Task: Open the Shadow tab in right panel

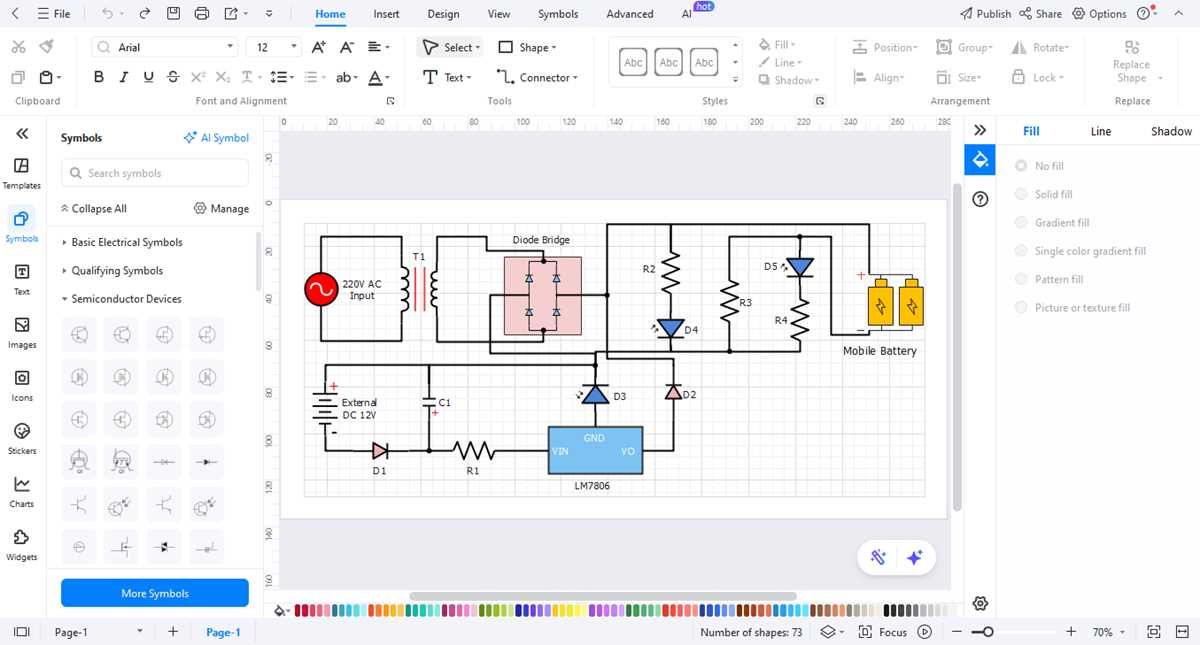Action: click(x=1171, y=131)
